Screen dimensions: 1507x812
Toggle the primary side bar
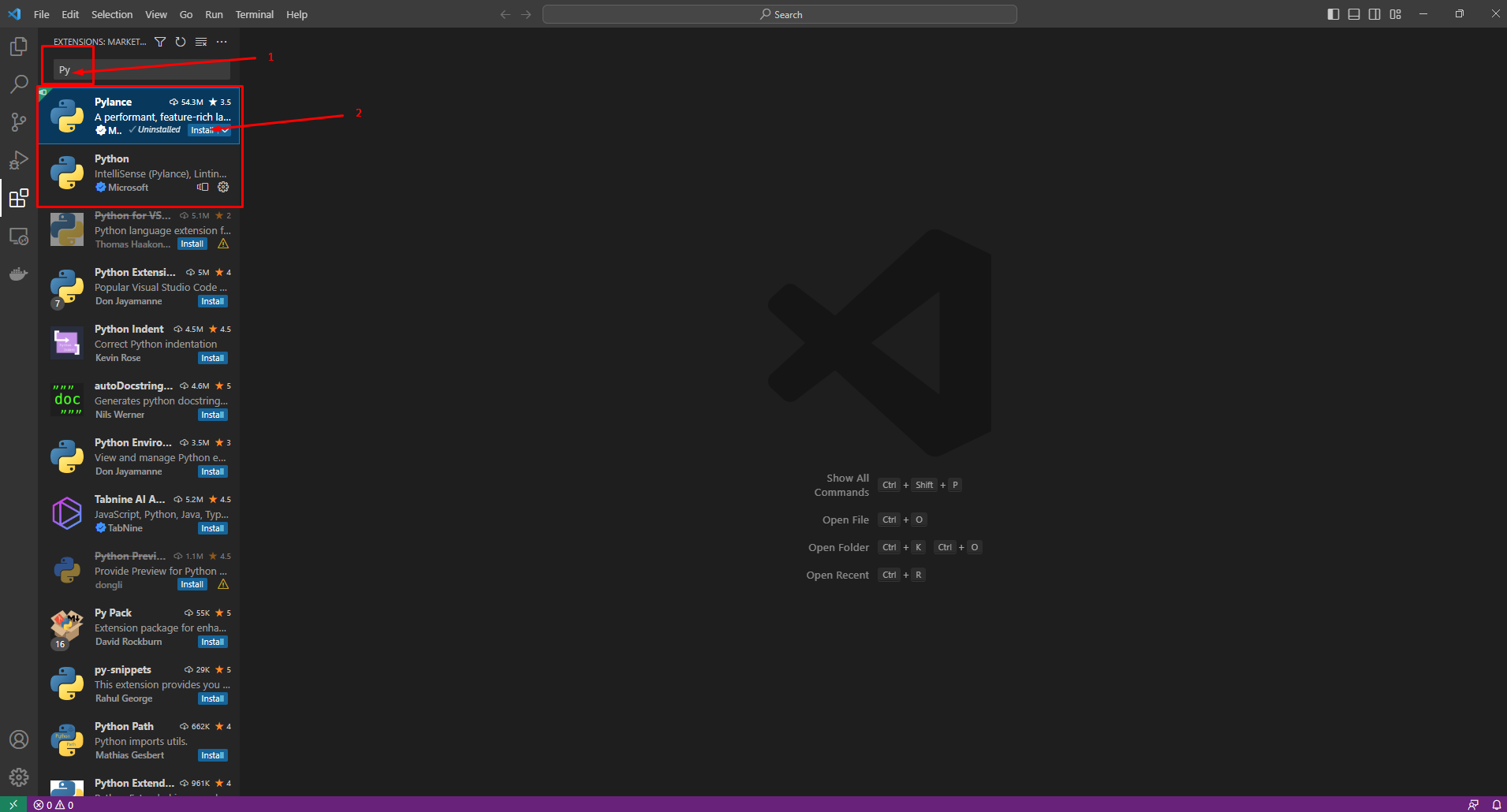coord(1334,14)
